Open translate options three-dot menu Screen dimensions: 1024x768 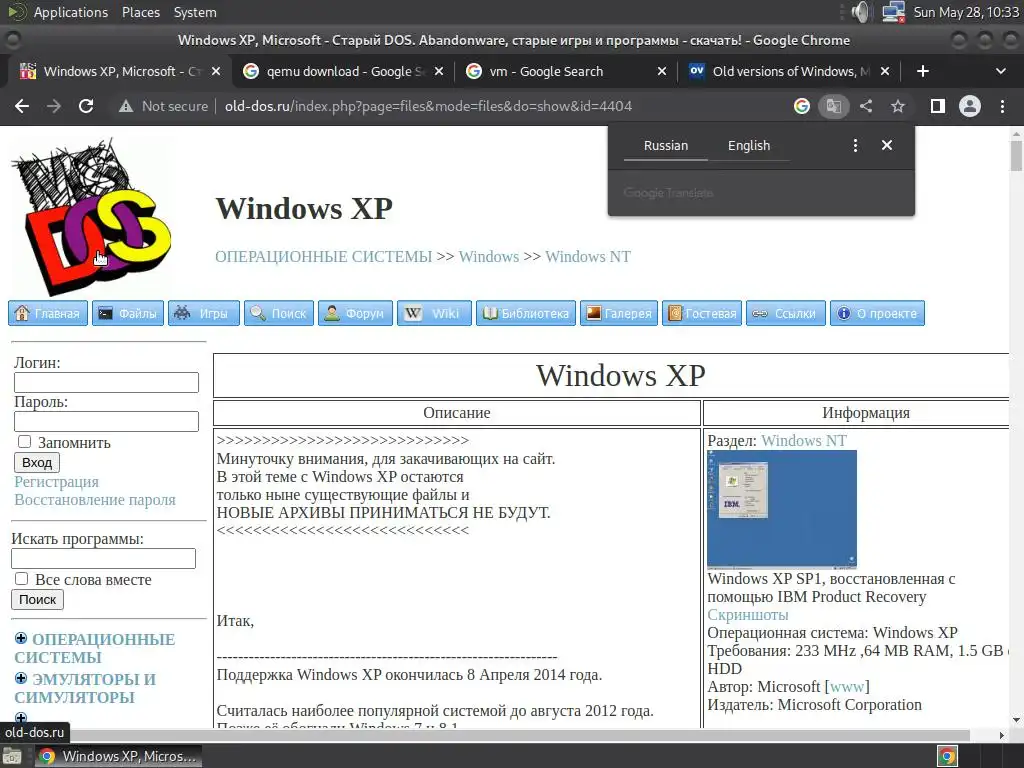tap(856, 145)
